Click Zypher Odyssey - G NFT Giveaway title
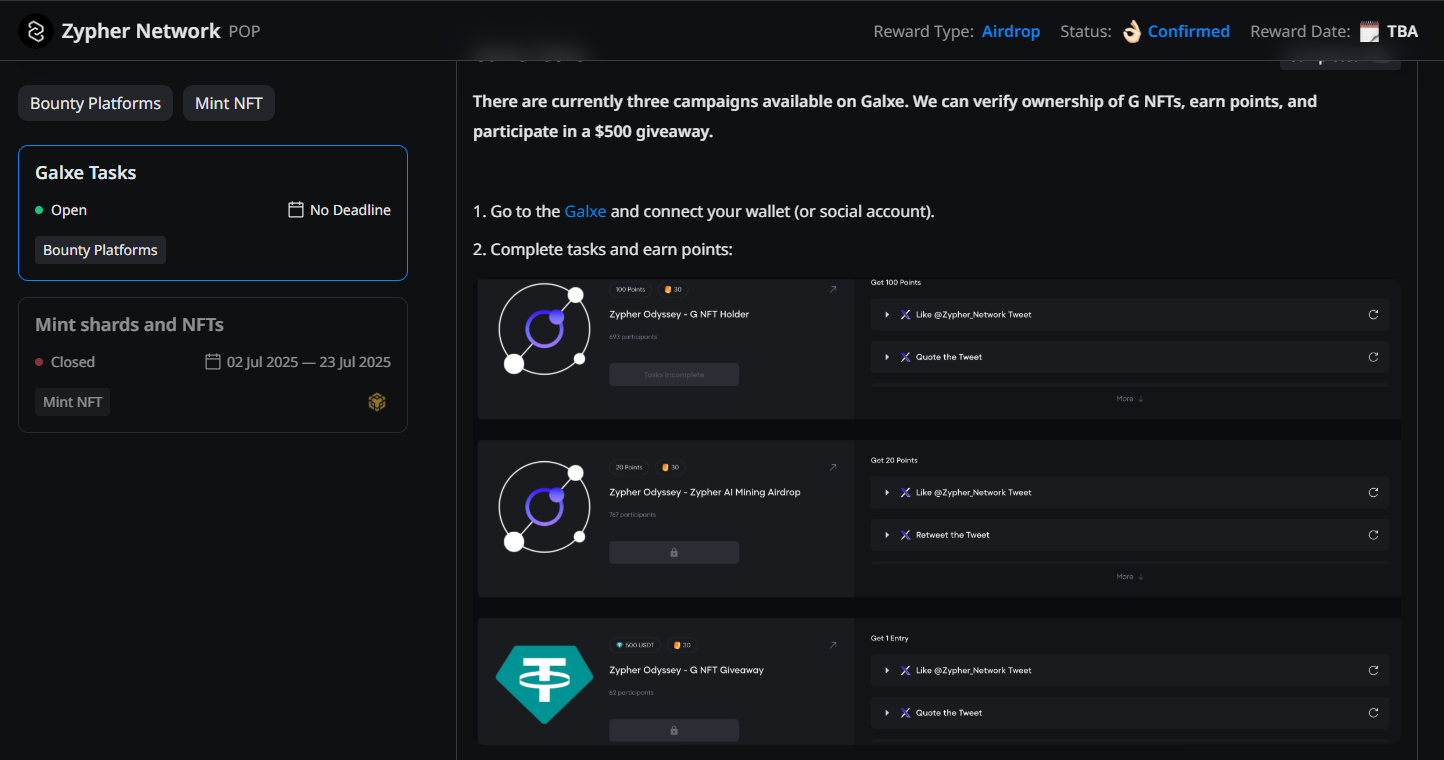Image resolution: width=1444 pixels, height=760 pixels. pyautogui.click(x=686, y=670)
